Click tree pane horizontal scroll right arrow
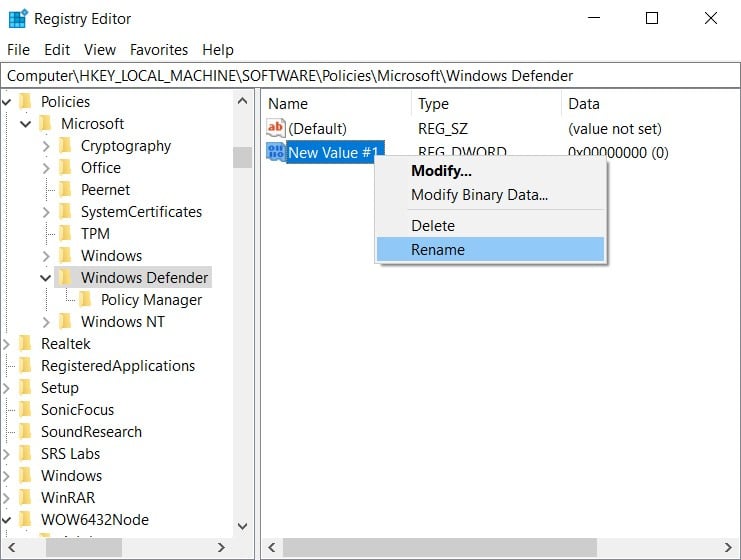The height and width of the screenshot is (560, 741). [221, 547]
